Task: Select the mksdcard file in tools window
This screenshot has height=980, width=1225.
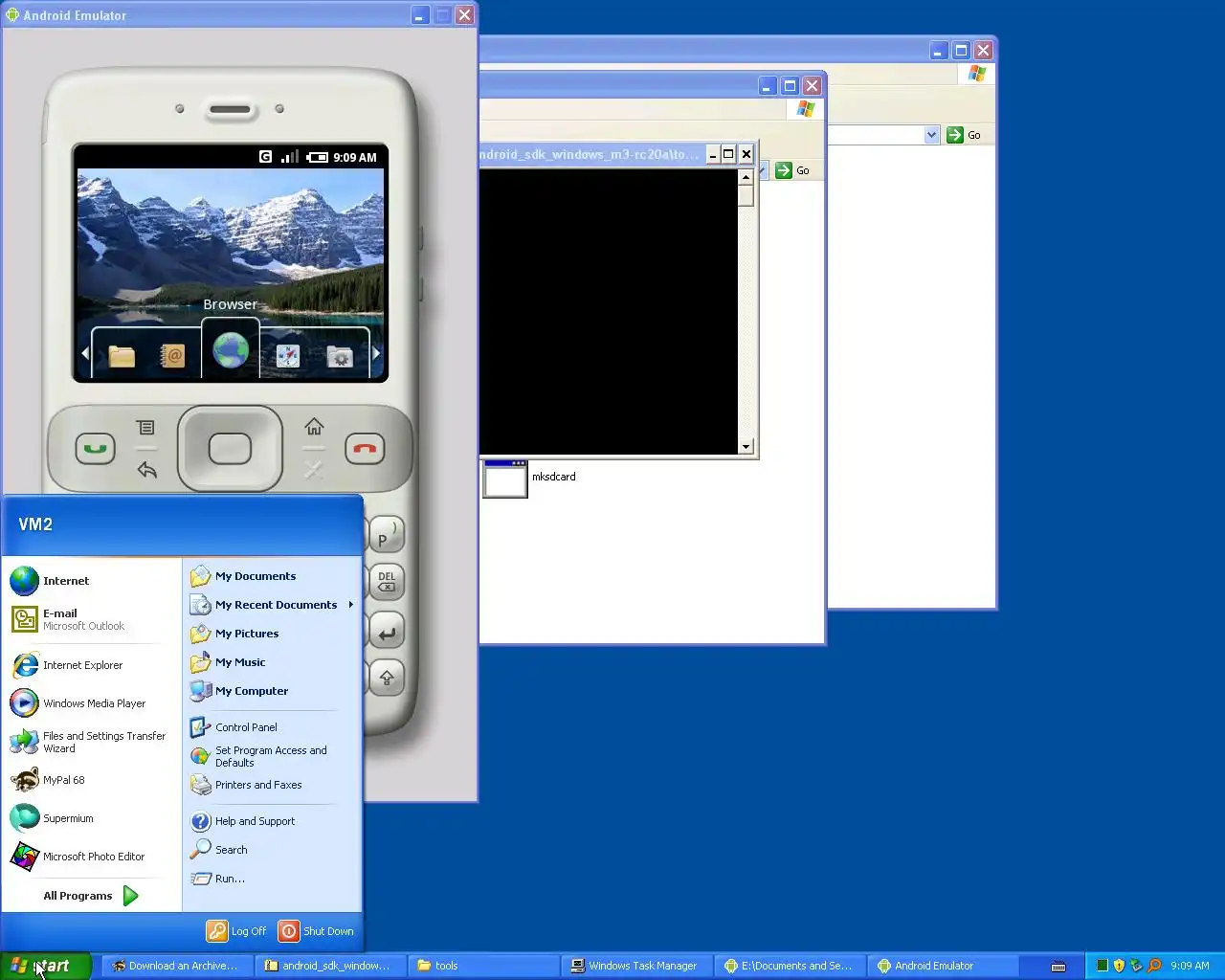Action: coord(531,478)
